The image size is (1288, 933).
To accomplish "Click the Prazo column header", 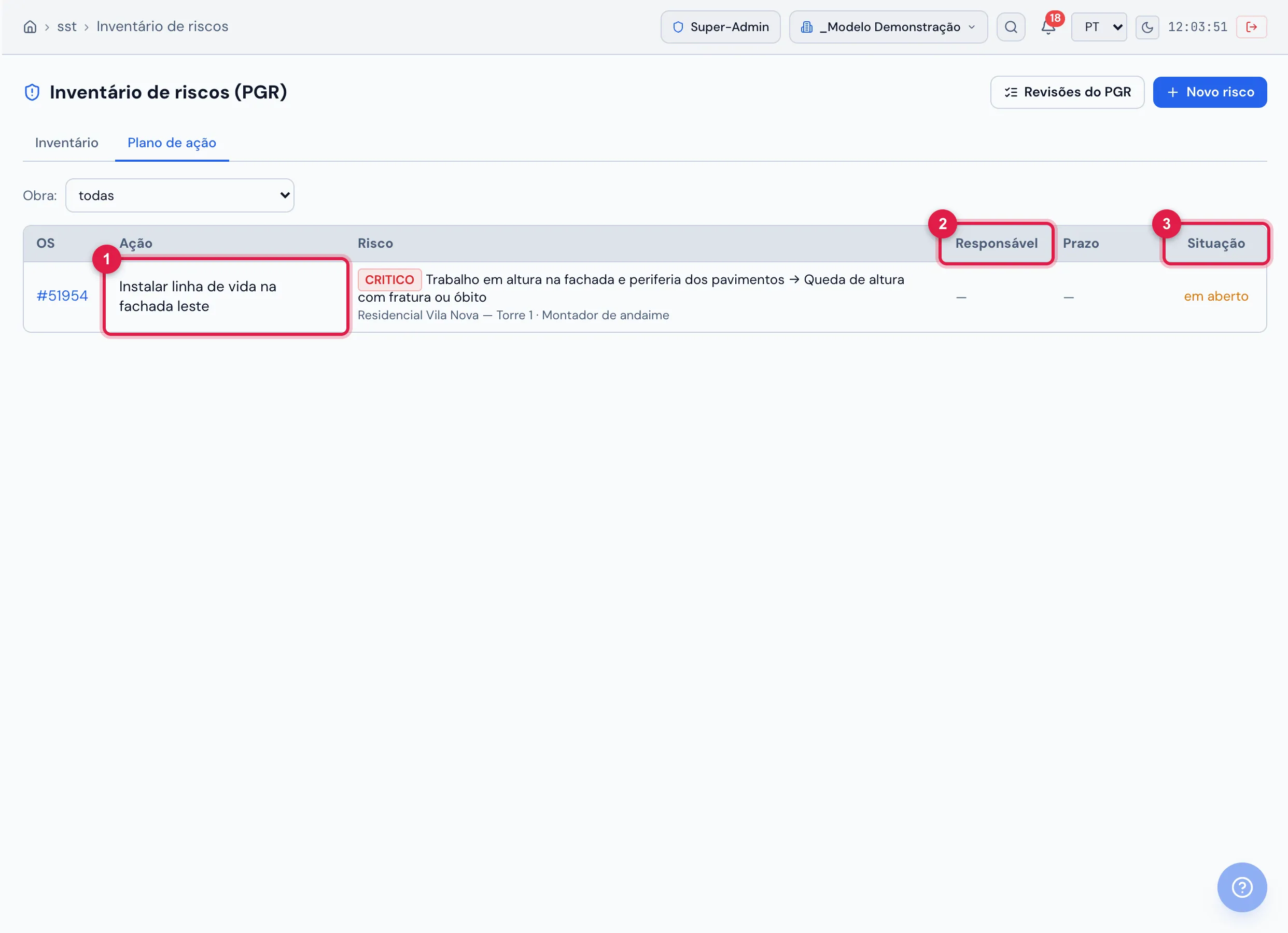I will (x=1081, y=243).
